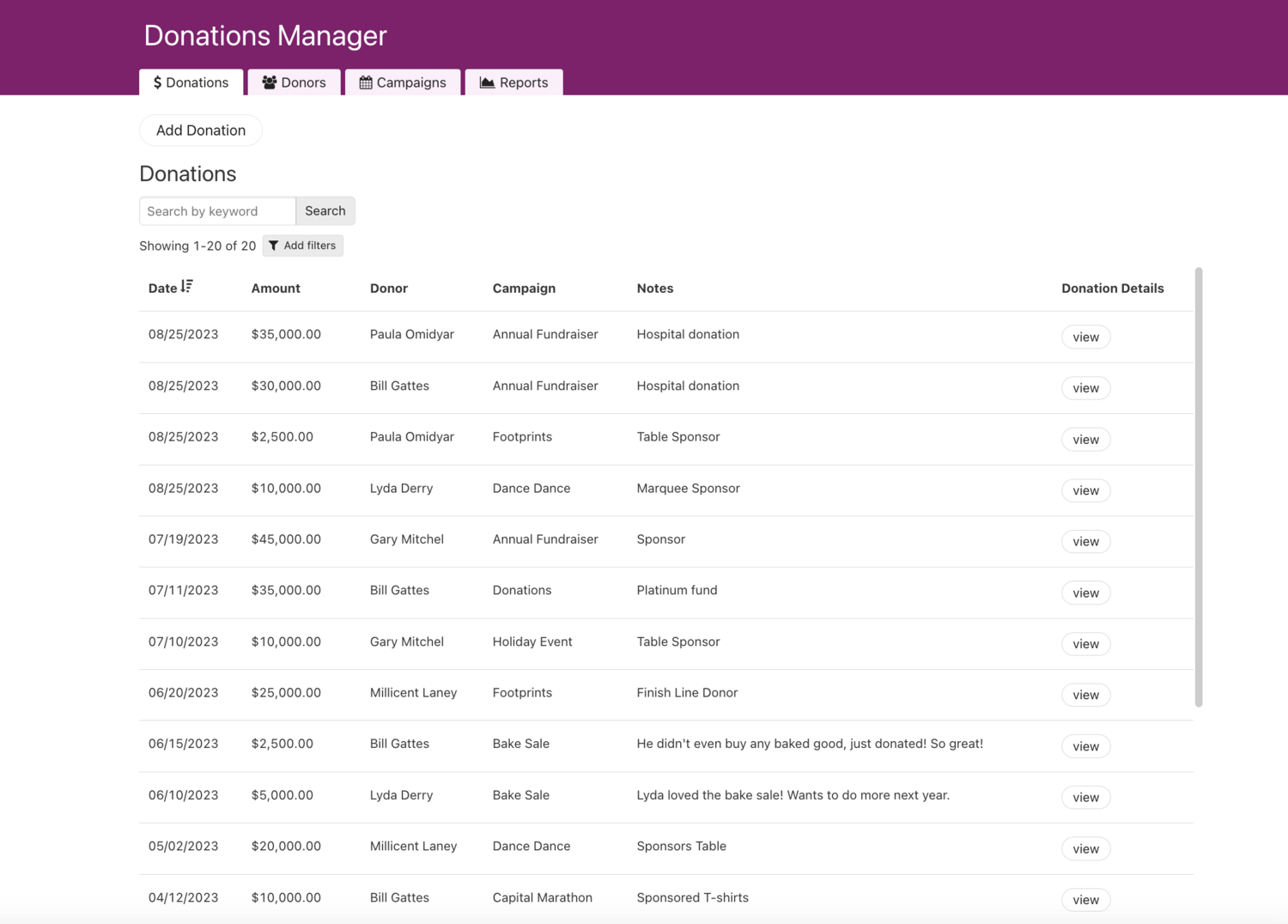Switch to the Campaigns tab
This screenshot has height=924, width=1288.
pyautogui.click(x=403, y=82)
